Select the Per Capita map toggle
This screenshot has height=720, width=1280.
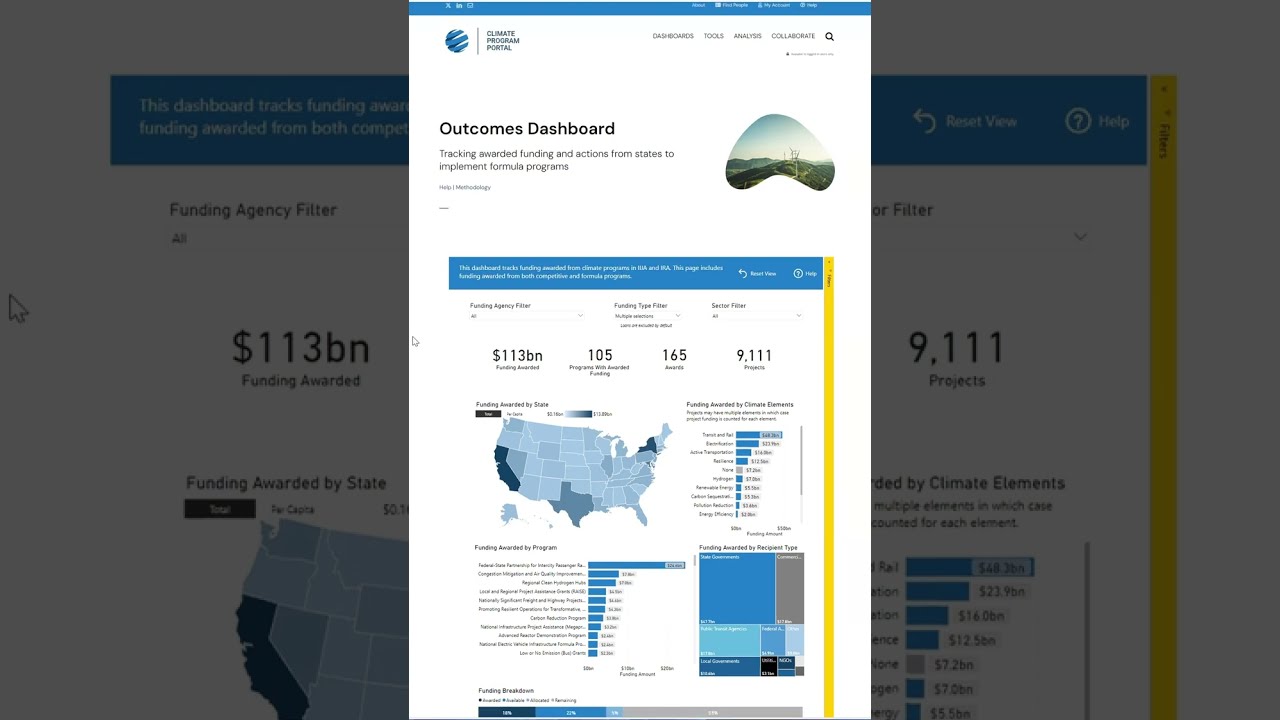point(515,414)
